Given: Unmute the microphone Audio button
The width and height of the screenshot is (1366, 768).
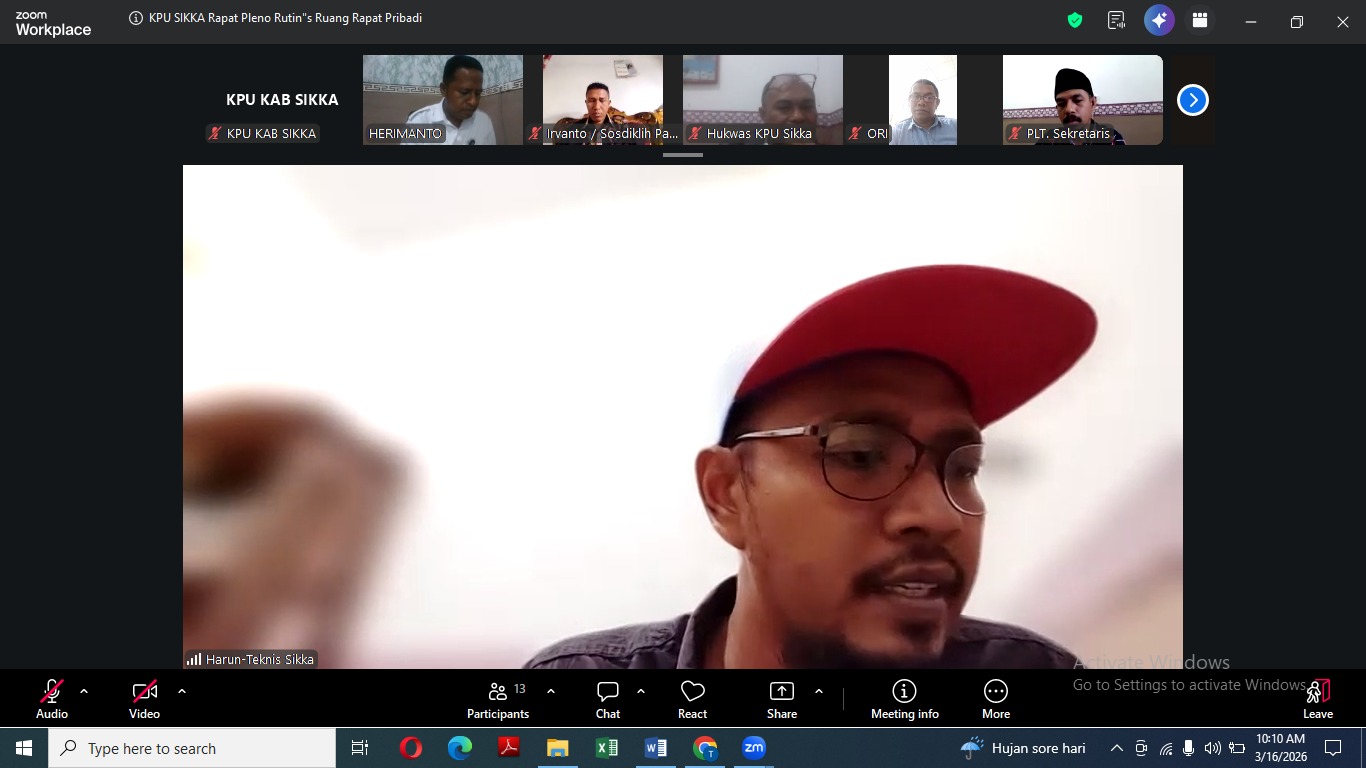Looking at the screenshot, I should coord(52,699).
